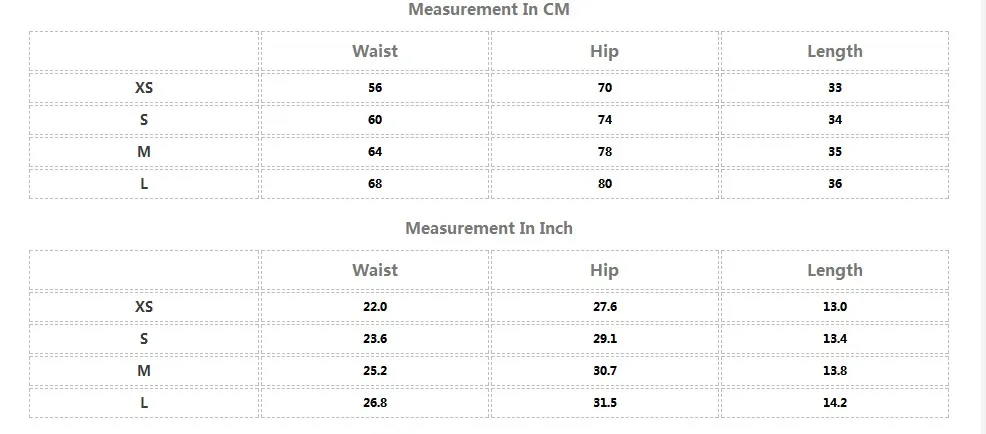Select the Hip header in the CM table

605,51
